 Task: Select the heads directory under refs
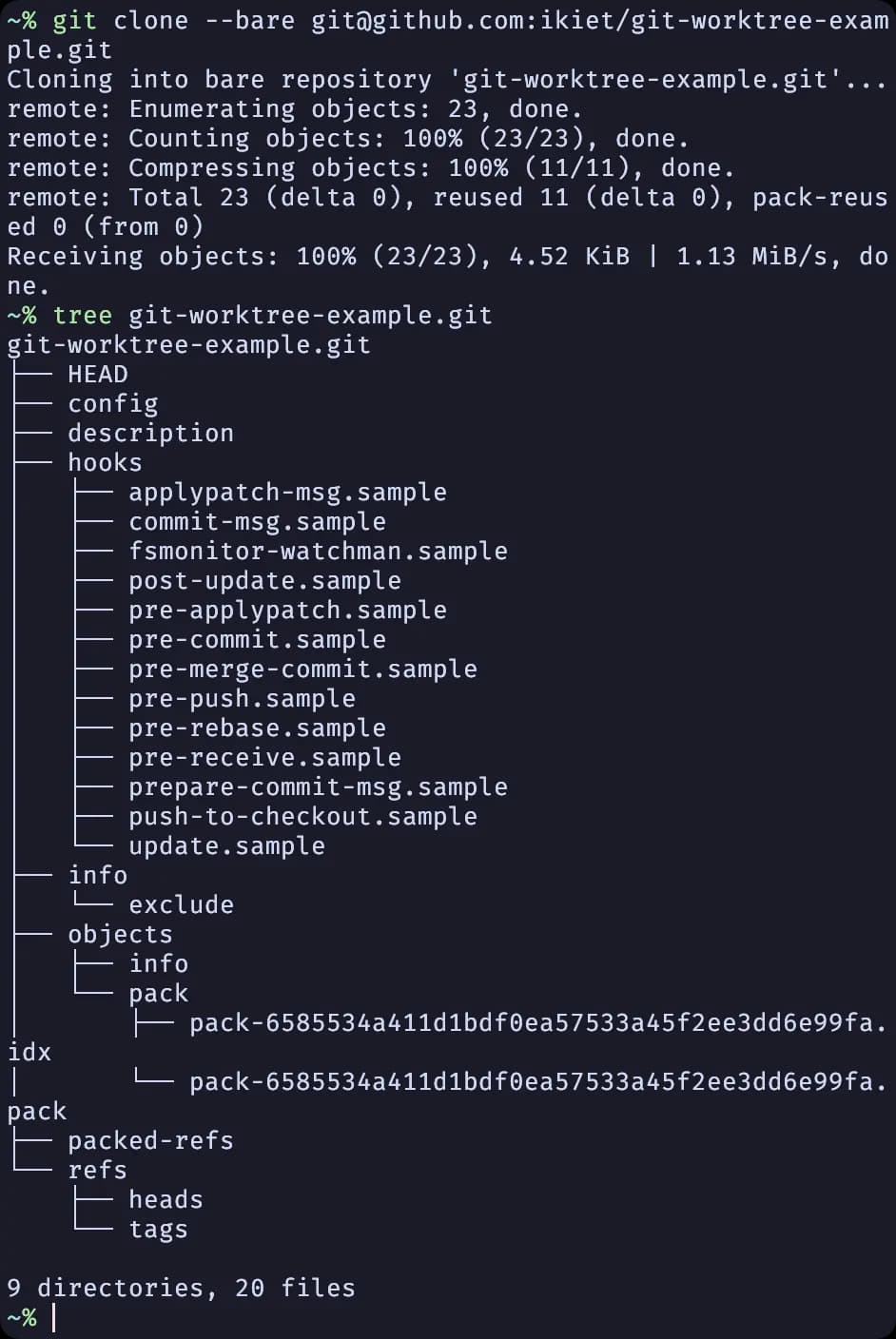(x=166, y=1199)
